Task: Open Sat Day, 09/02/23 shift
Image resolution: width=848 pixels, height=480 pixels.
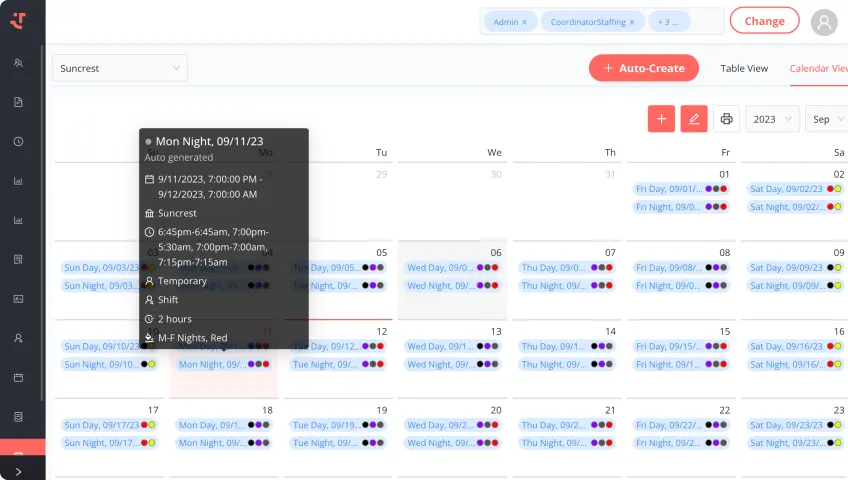Action: tap(795, 189)
